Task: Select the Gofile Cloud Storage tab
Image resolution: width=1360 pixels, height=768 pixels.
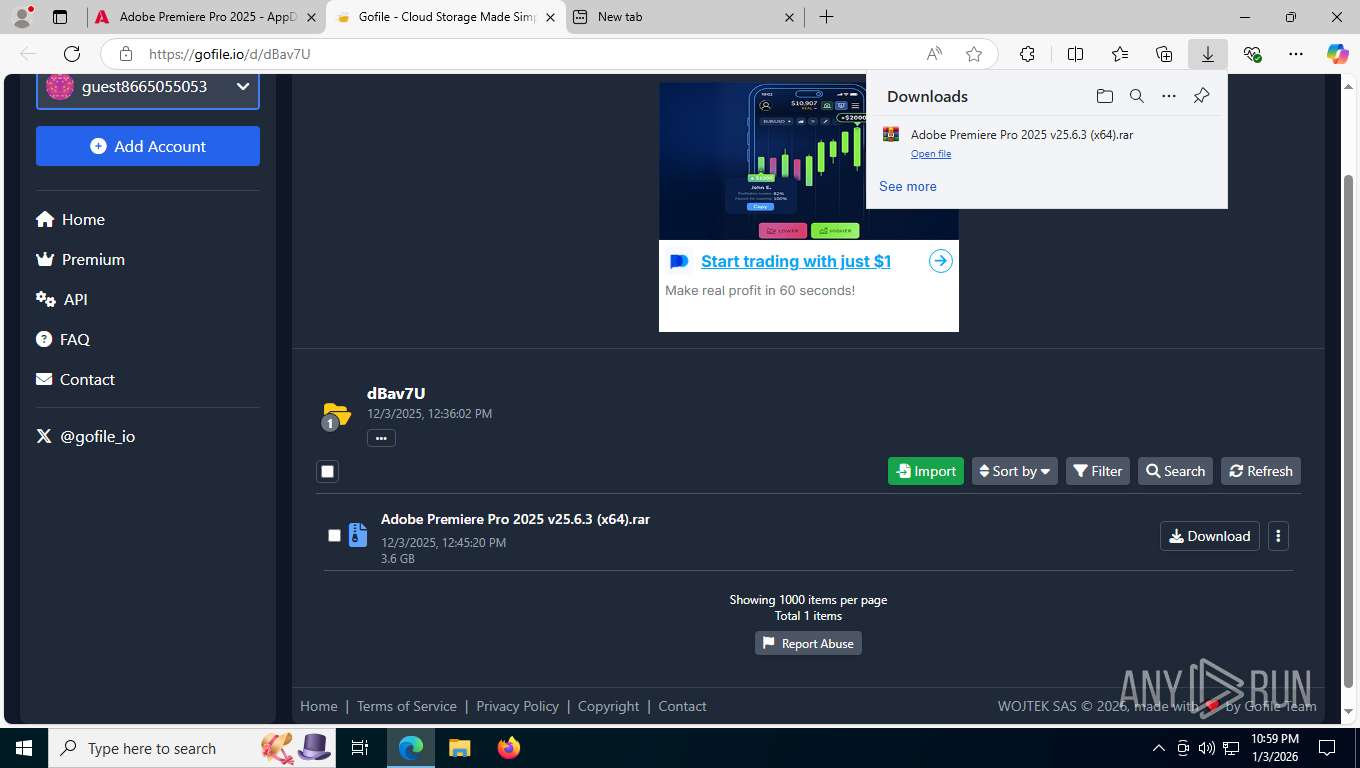Action: click(446, 17)
